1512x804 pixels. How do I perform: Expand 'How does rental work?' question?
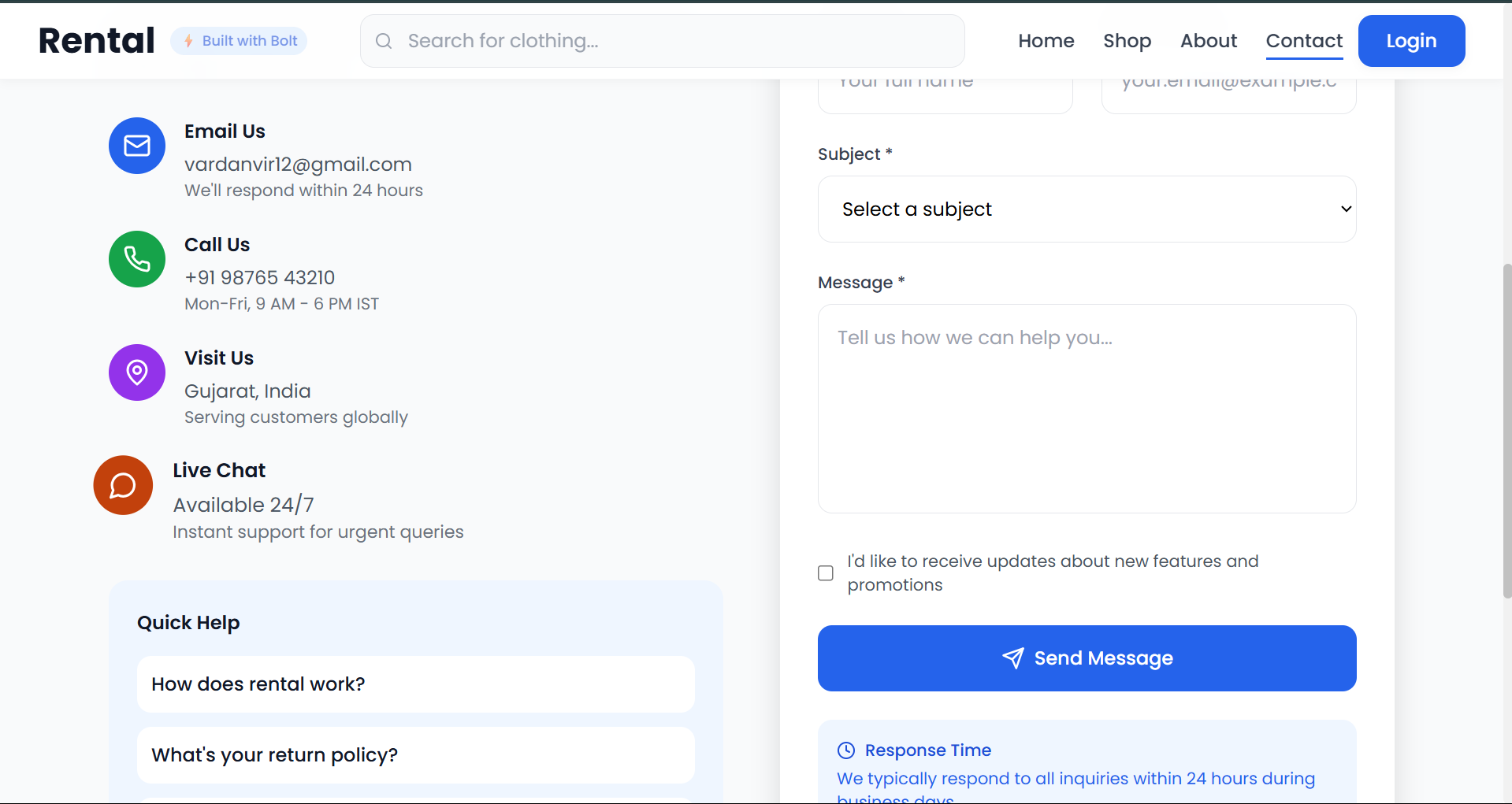(416, 684)
